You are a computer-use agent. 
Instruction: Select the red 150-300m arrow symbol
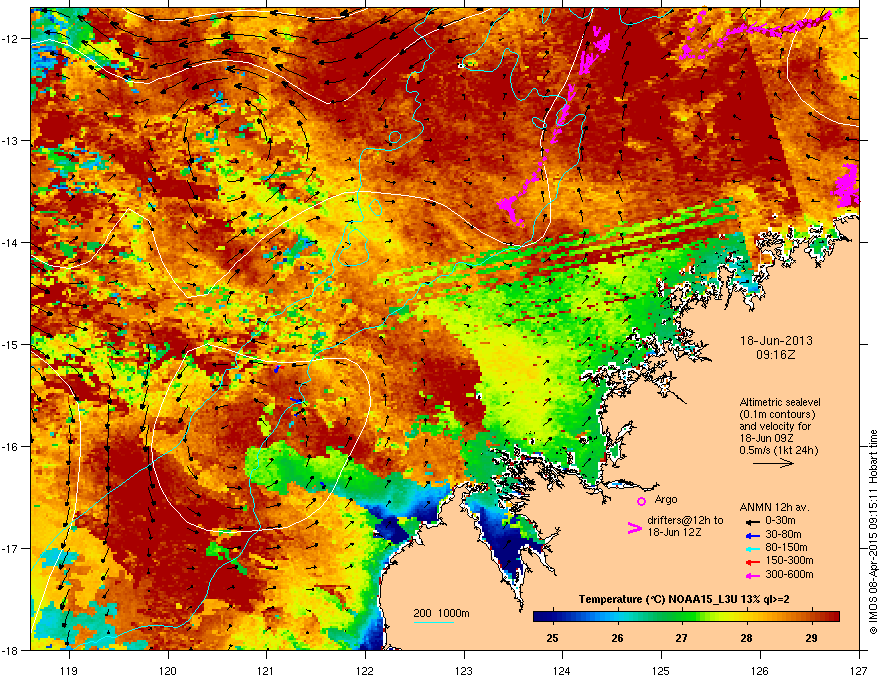753,562
